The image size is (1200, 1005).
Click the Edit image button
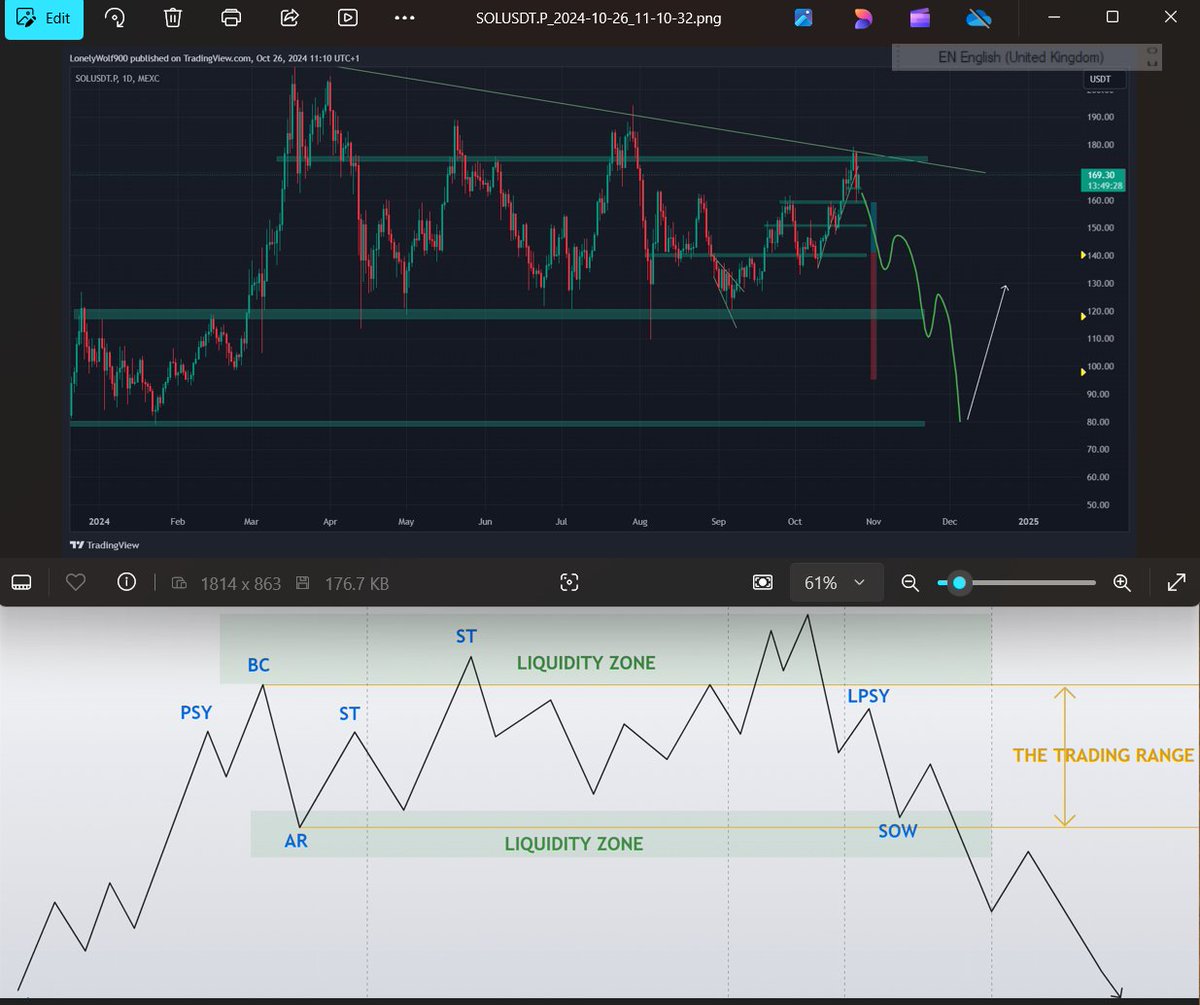(43, 18)
